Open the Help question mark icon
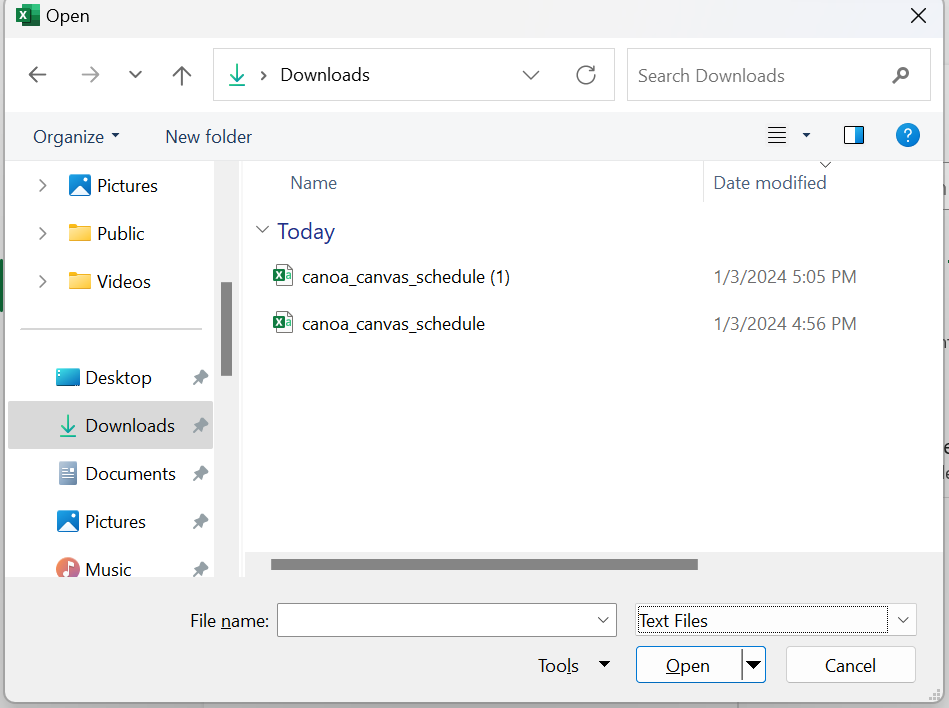Screen dimensions: 949x708 pos(907,136)
